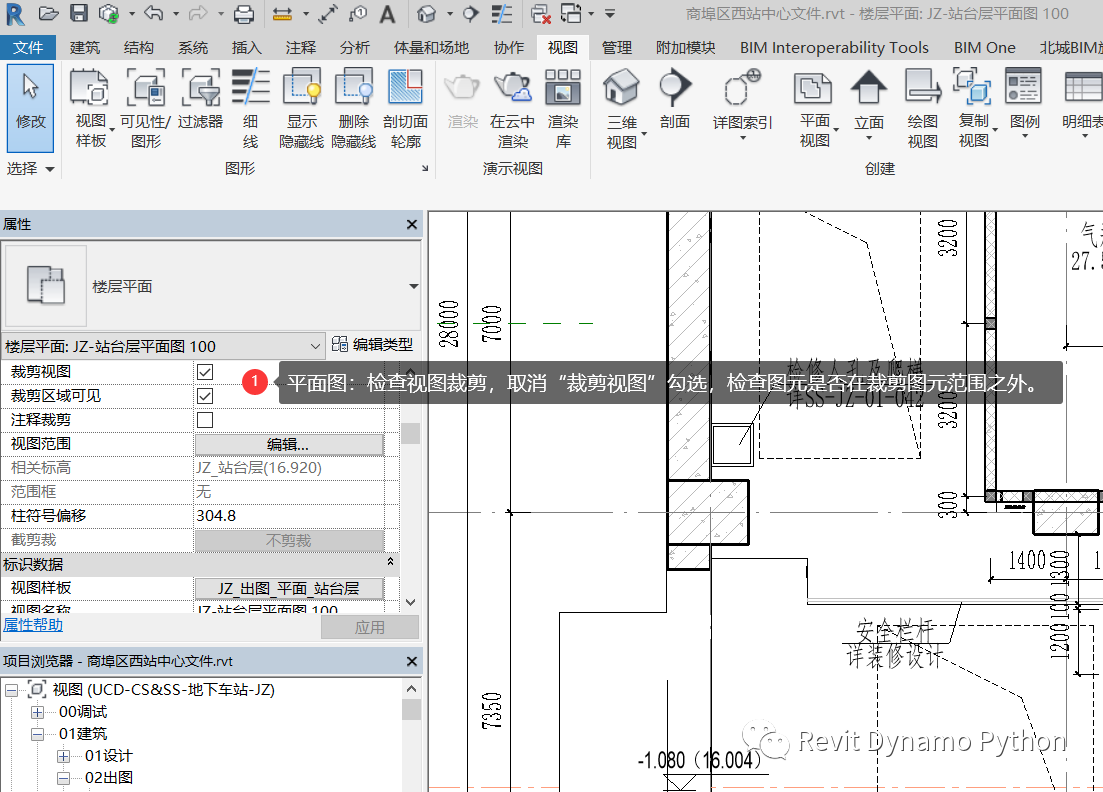Expand the 00调试 tree node
Screen dimensions: 1103x792
[37, 712]
